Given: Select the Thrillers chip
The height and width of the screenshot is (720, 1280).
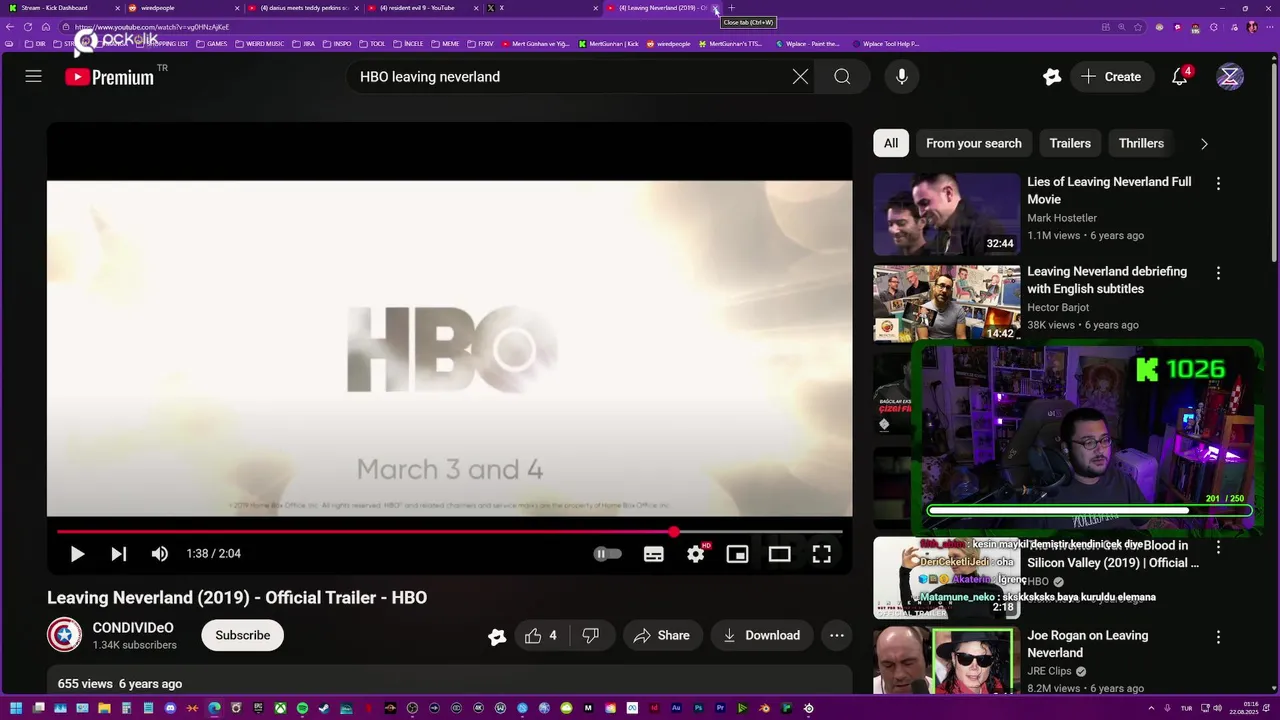Looking at the screenshot, I should click(1141, 143).
